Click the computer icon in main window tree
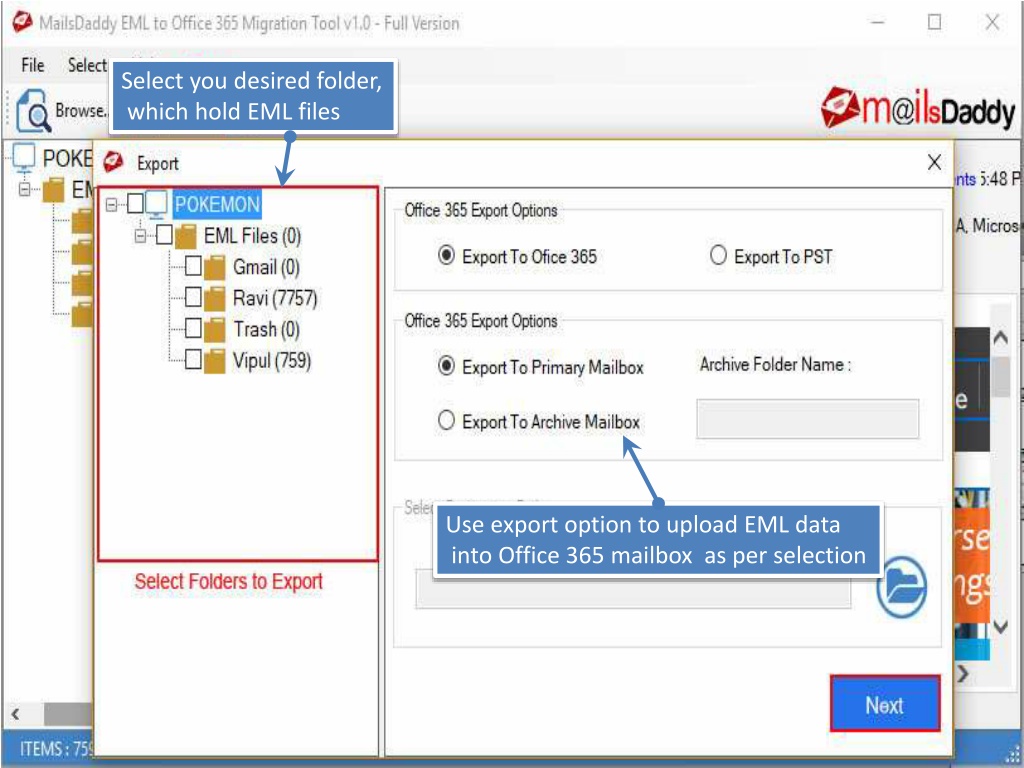 24,157
